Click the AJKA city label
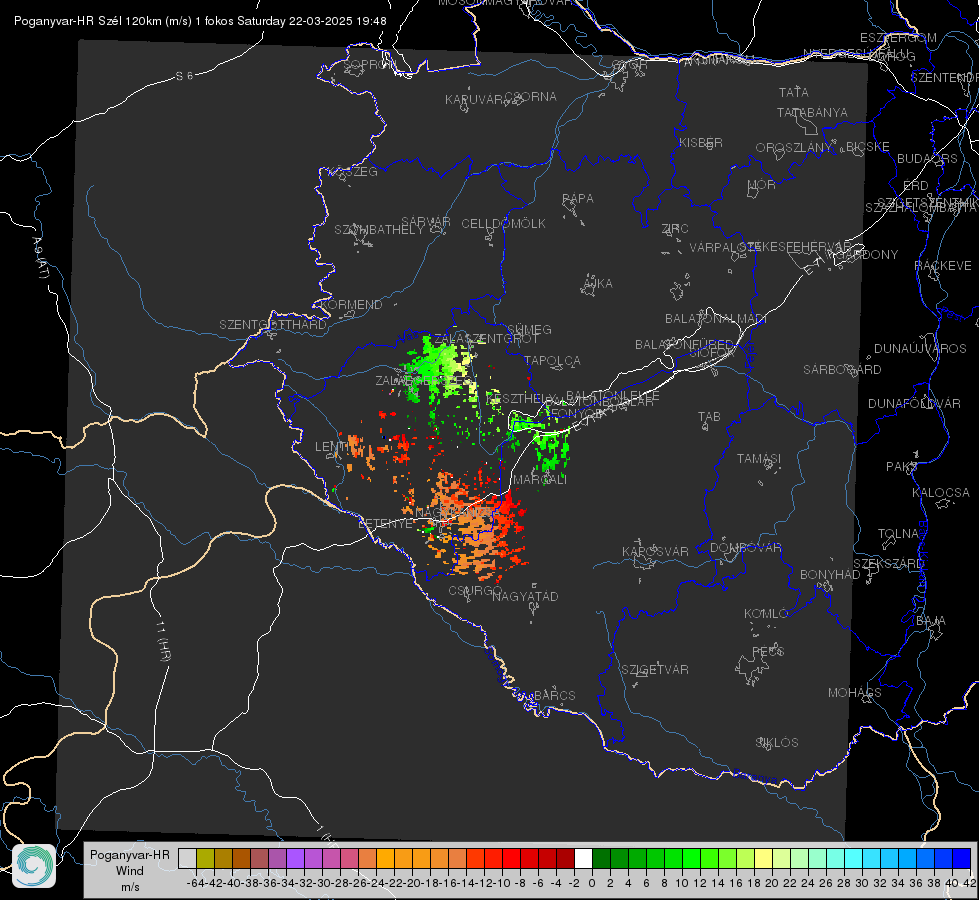The height and width of the screenshot is (900, 979). pyautogui.click(x=598, y=284)
